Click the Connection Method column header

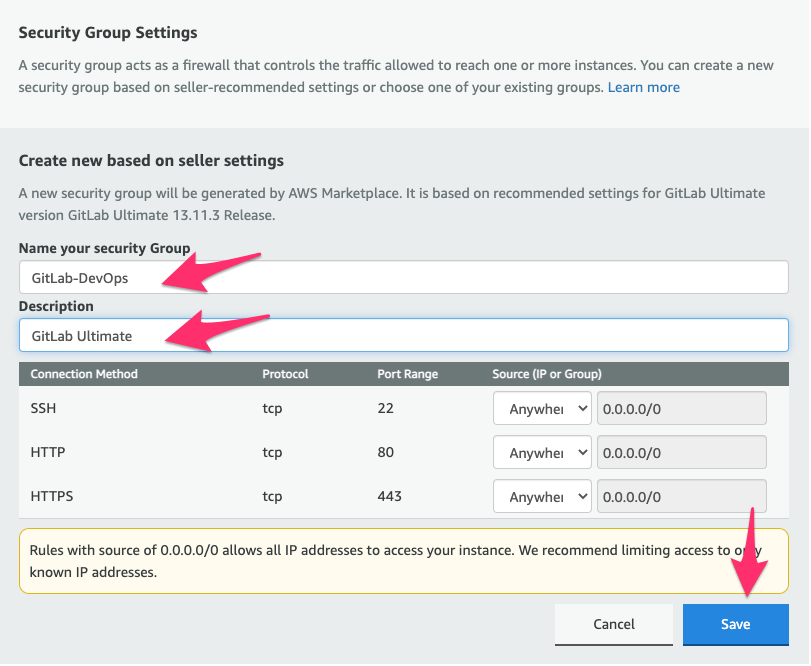tap(84, 374)
